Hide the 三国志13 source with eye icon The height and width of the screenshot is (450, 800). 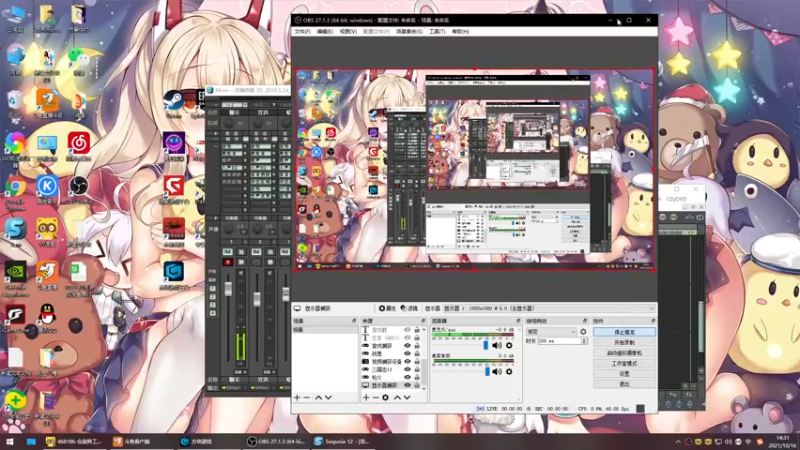[x=407, y=369]
